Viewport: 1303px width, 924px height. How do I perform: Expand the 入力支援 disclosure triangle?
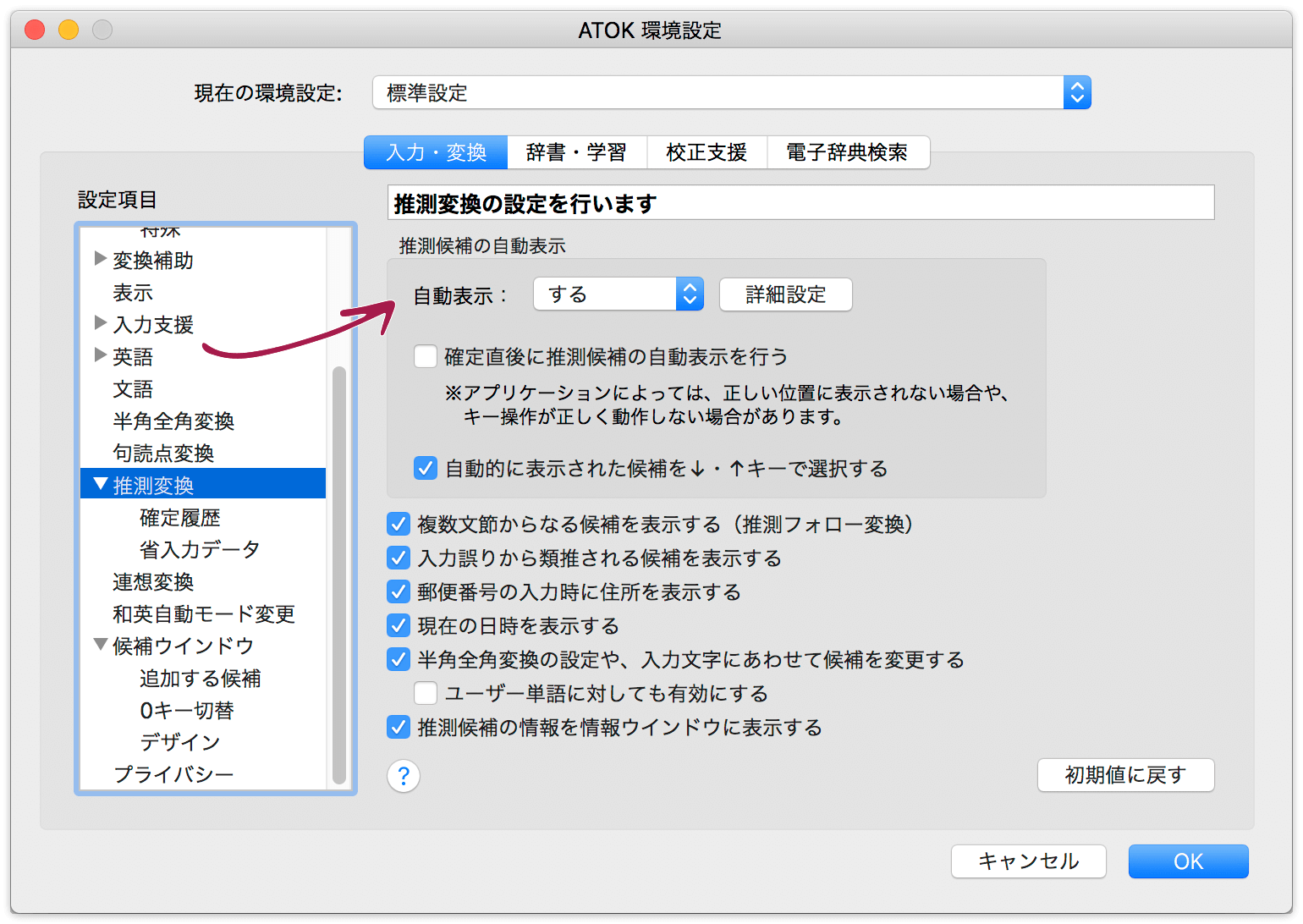[101, 322]
